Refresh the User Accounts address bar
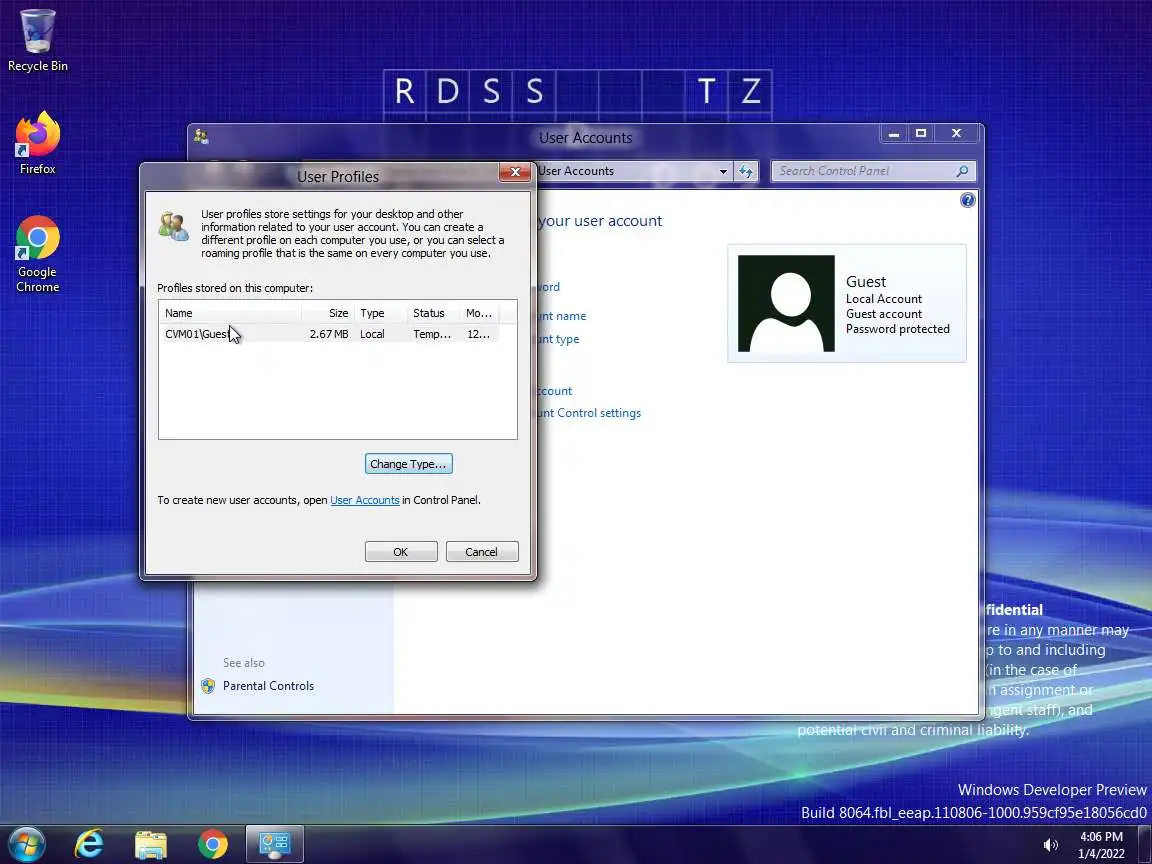Screen dimensions: 1152x864 746,171
